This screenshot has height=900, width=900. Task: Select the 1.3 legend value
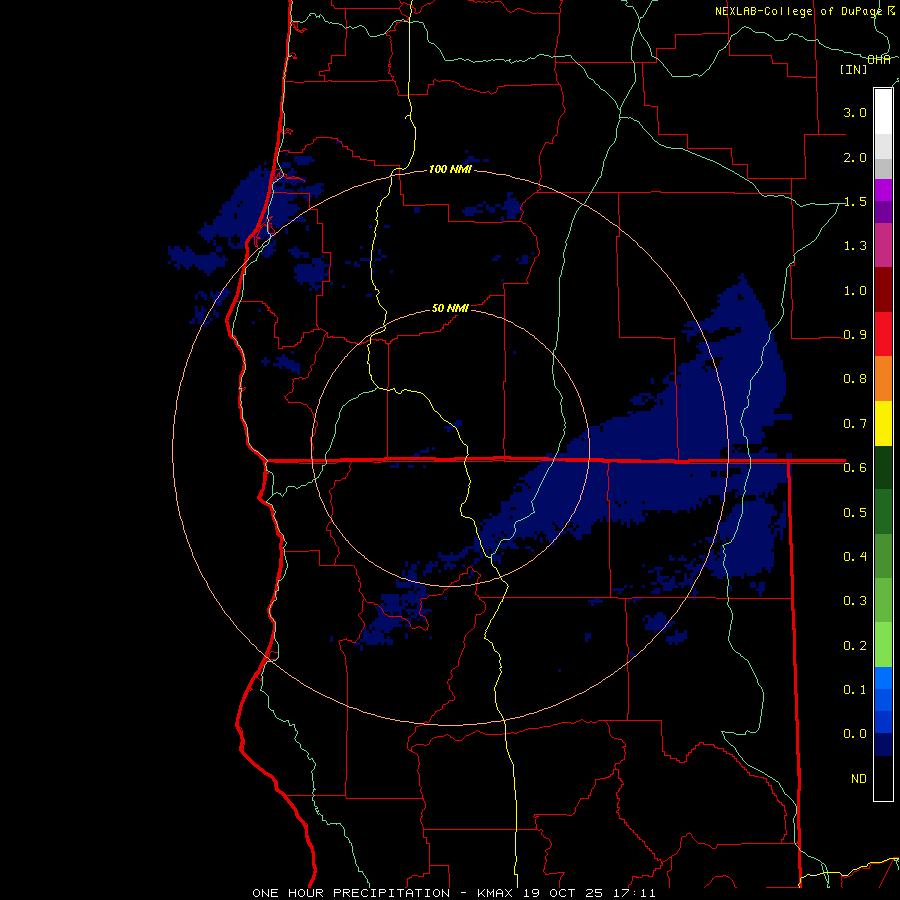(x=855, y=246)
